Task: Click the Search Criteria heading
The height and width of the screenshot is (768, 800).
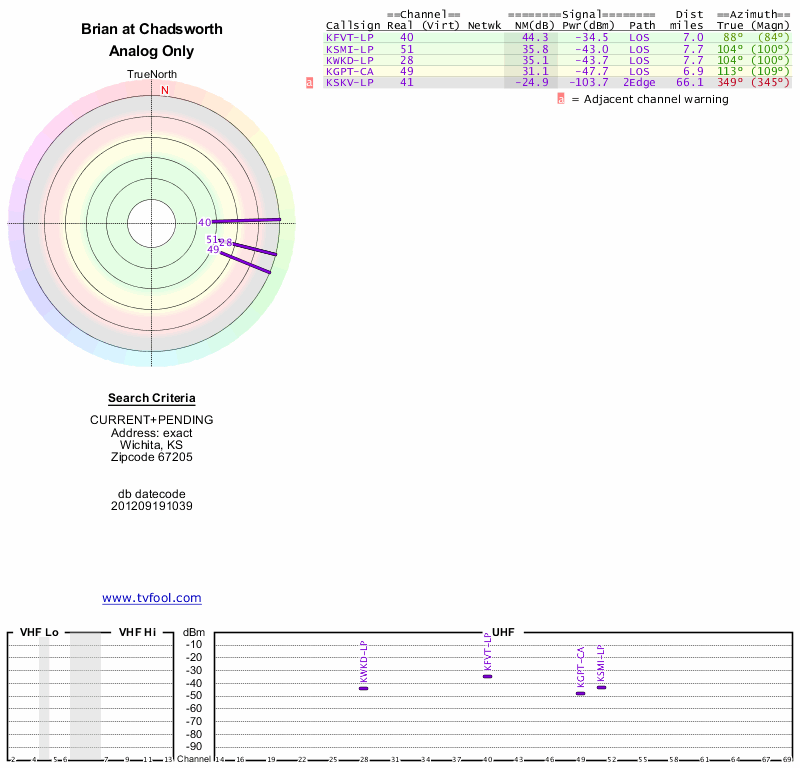Action: tap(152, 398)
